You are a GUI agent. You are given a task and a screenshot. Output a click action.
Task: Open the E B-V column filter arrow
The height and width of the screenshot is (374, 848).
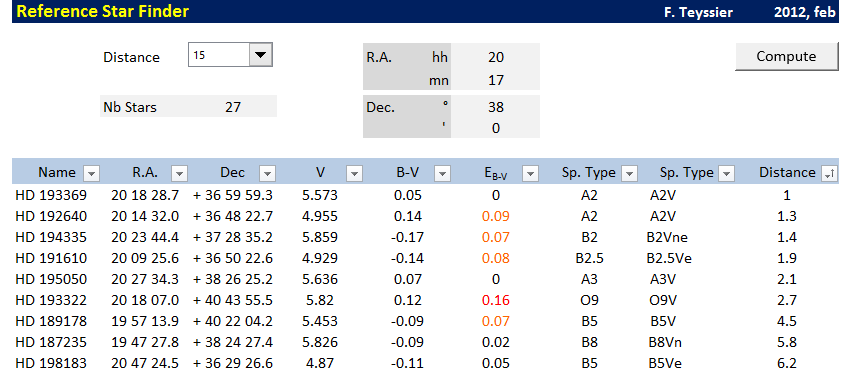click(x=530, y=173)
